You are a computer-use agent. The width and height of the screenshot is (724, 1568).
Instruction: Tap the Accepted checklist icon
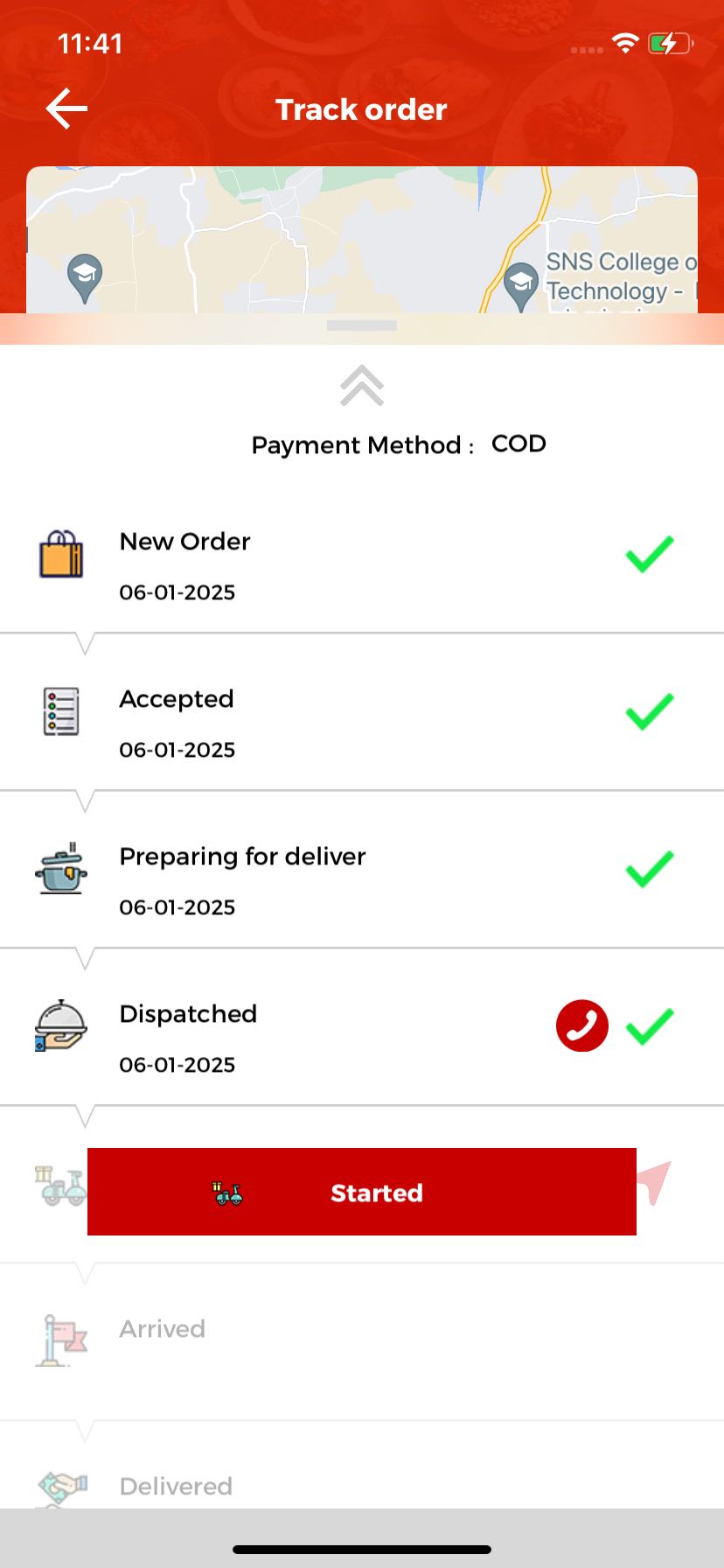click(x=61, y=710)
